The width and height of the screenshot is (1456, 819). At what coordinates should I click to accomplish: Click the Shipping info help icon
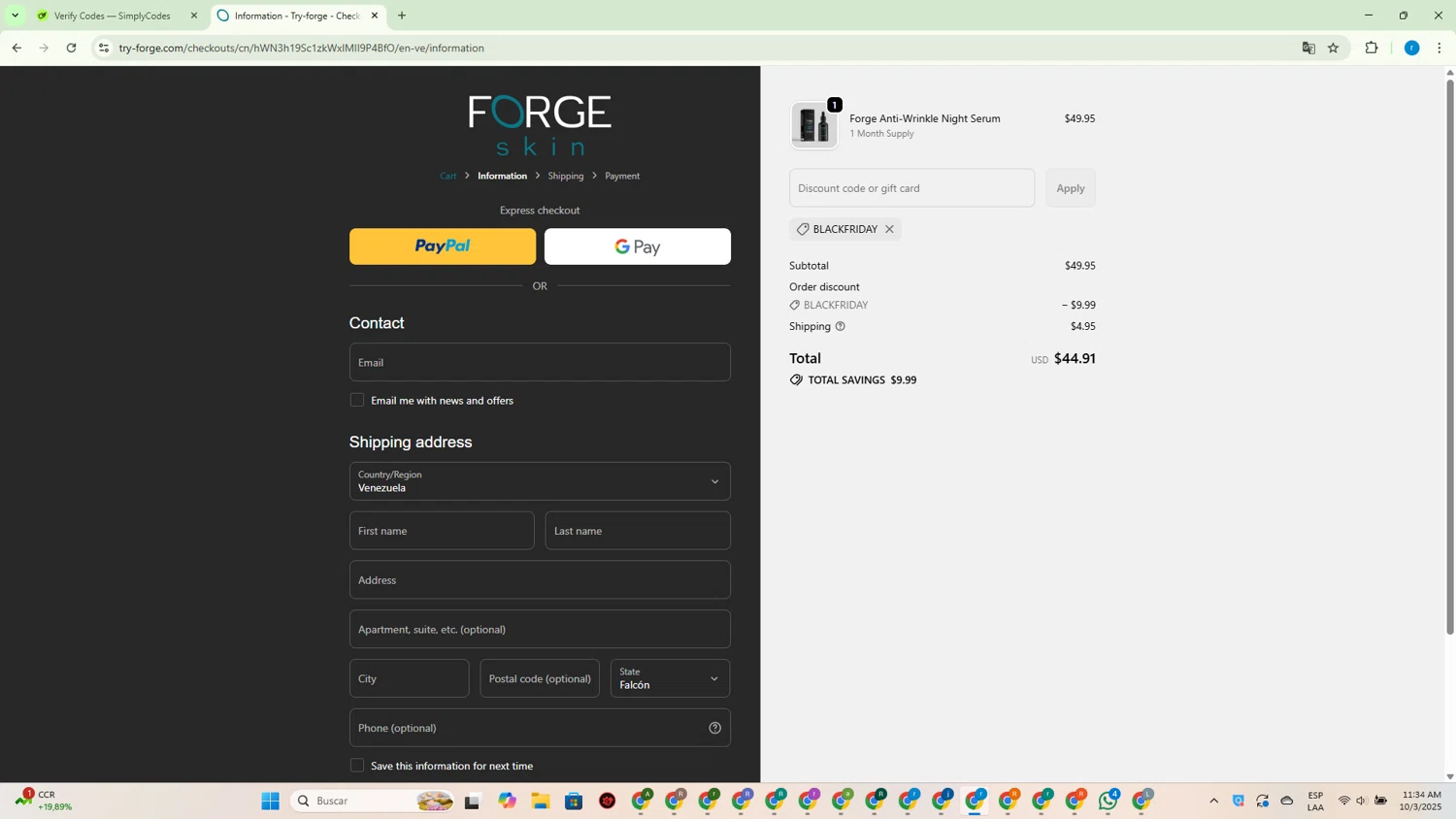click(x=841, y=326)
